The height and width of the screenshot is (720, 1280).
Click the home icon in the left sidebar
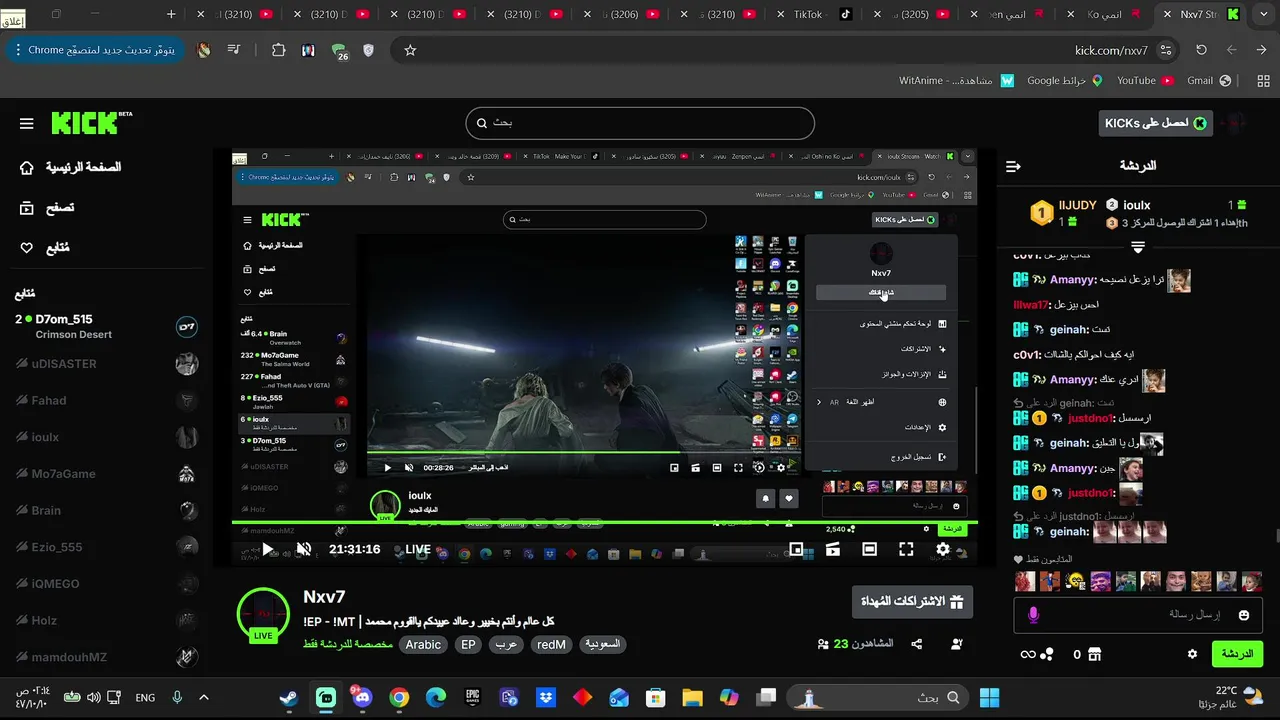click(27, 167)
